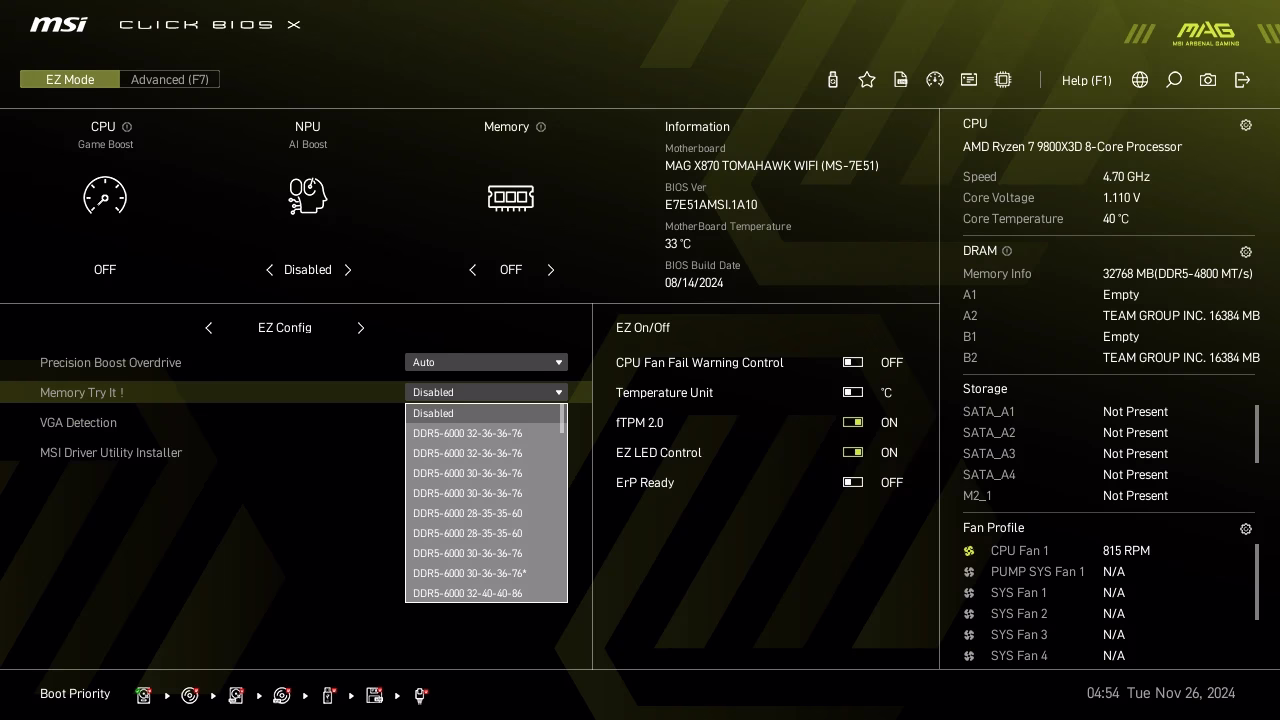1280x720 pixels.
Task: Enable the ErP Ready switch
Action: pyautogui.click(x=853, y=482)
